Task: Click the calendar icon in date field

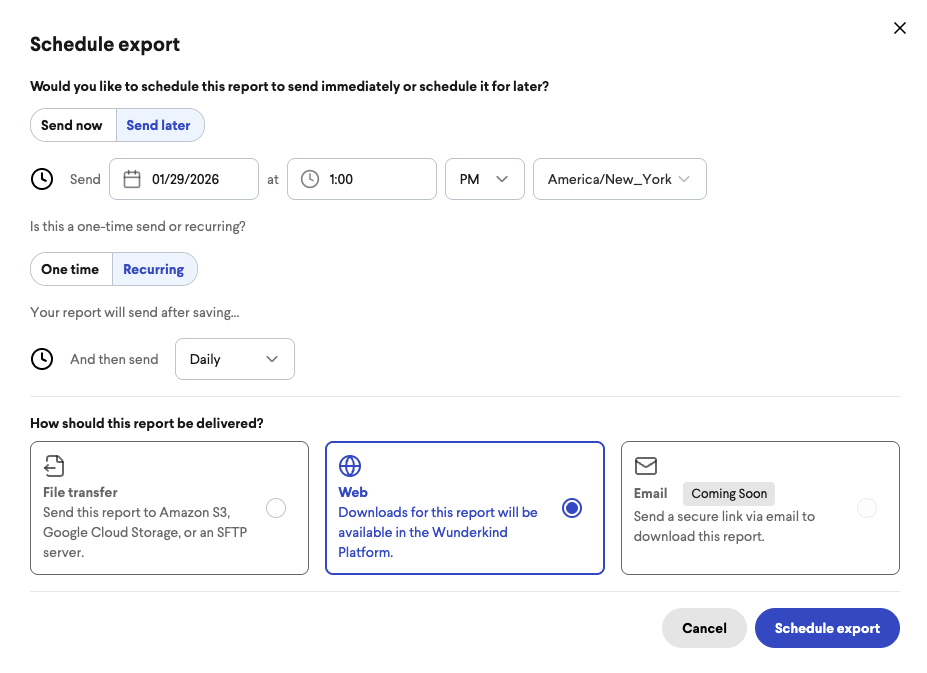Action: 132,179
